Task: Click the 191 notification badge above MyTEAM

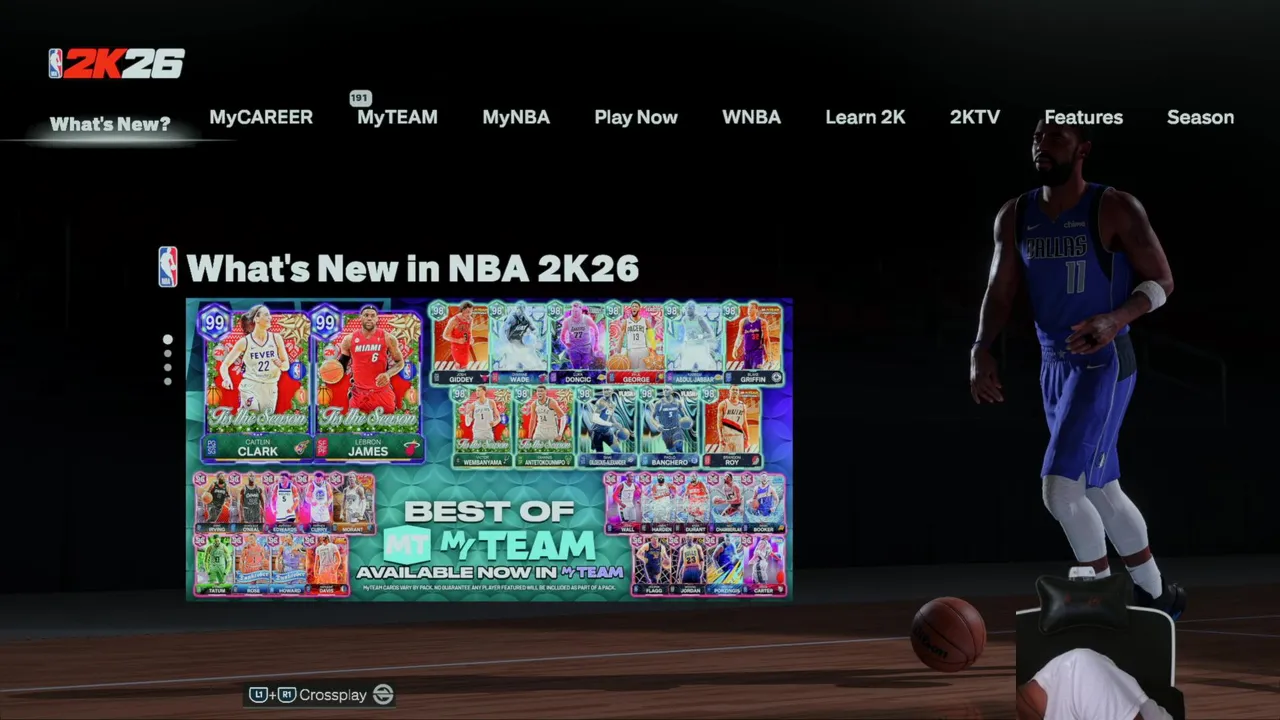Action: [360, 98]
